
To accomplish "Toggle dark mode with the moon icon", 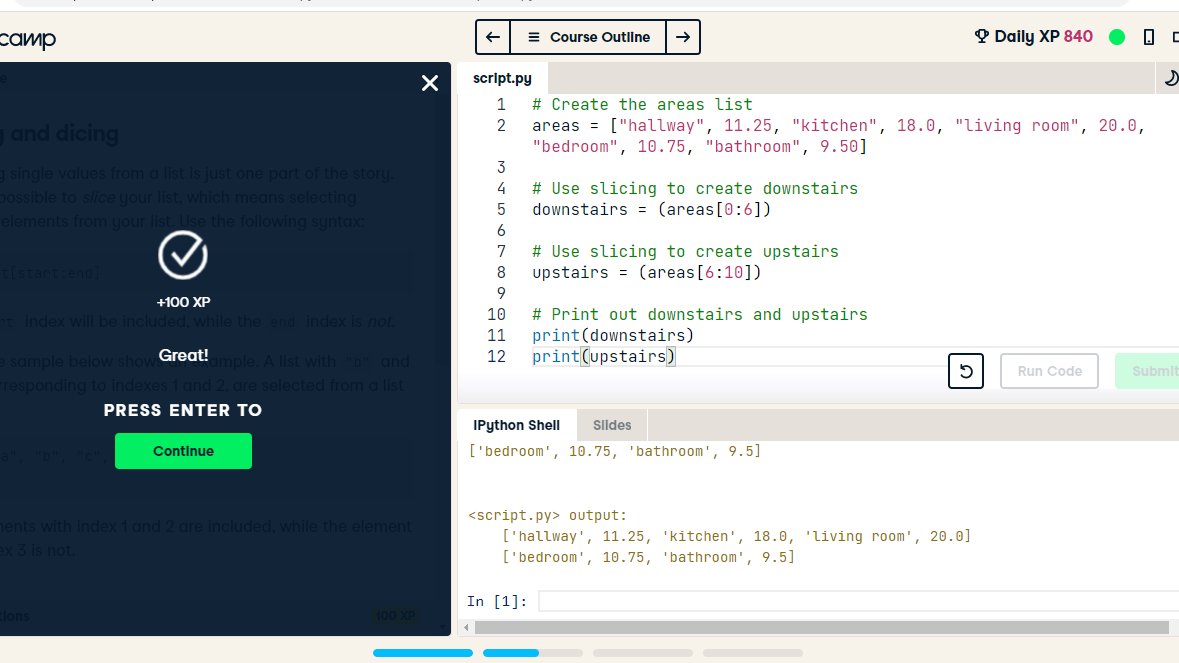I will (x=1171, y=78).
